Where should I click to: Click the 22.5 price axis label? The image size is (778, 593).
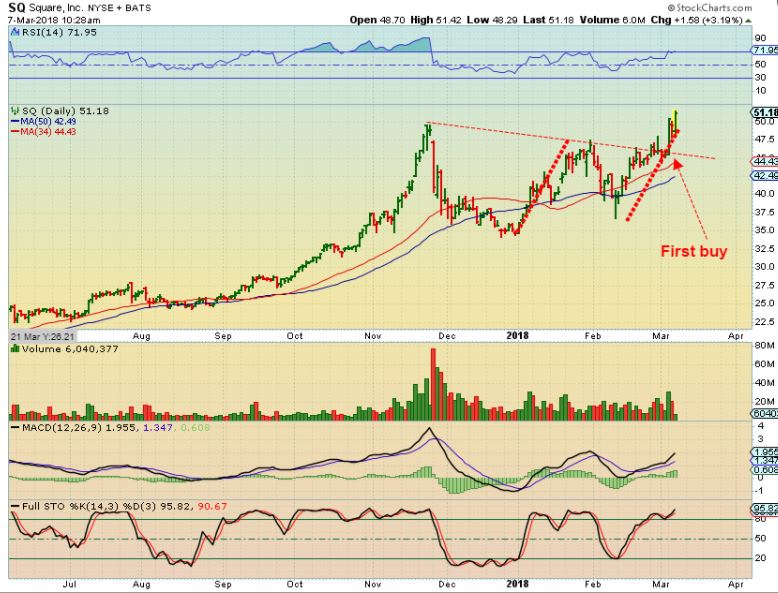click(x=765, y=322)
